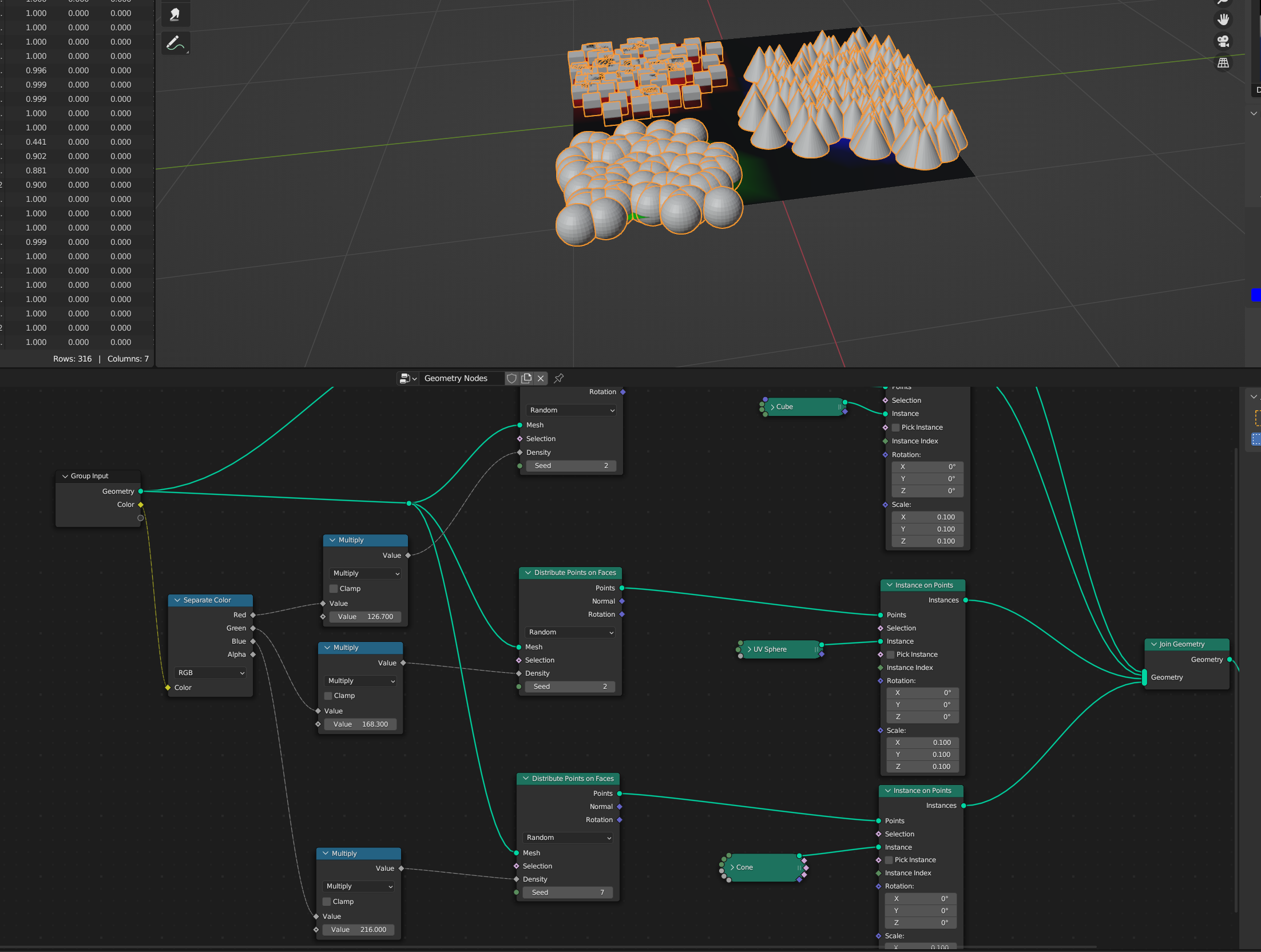Select the Annotate pencil tool
The height and width of the screenshot is (952, 1261).
(175, 43)
